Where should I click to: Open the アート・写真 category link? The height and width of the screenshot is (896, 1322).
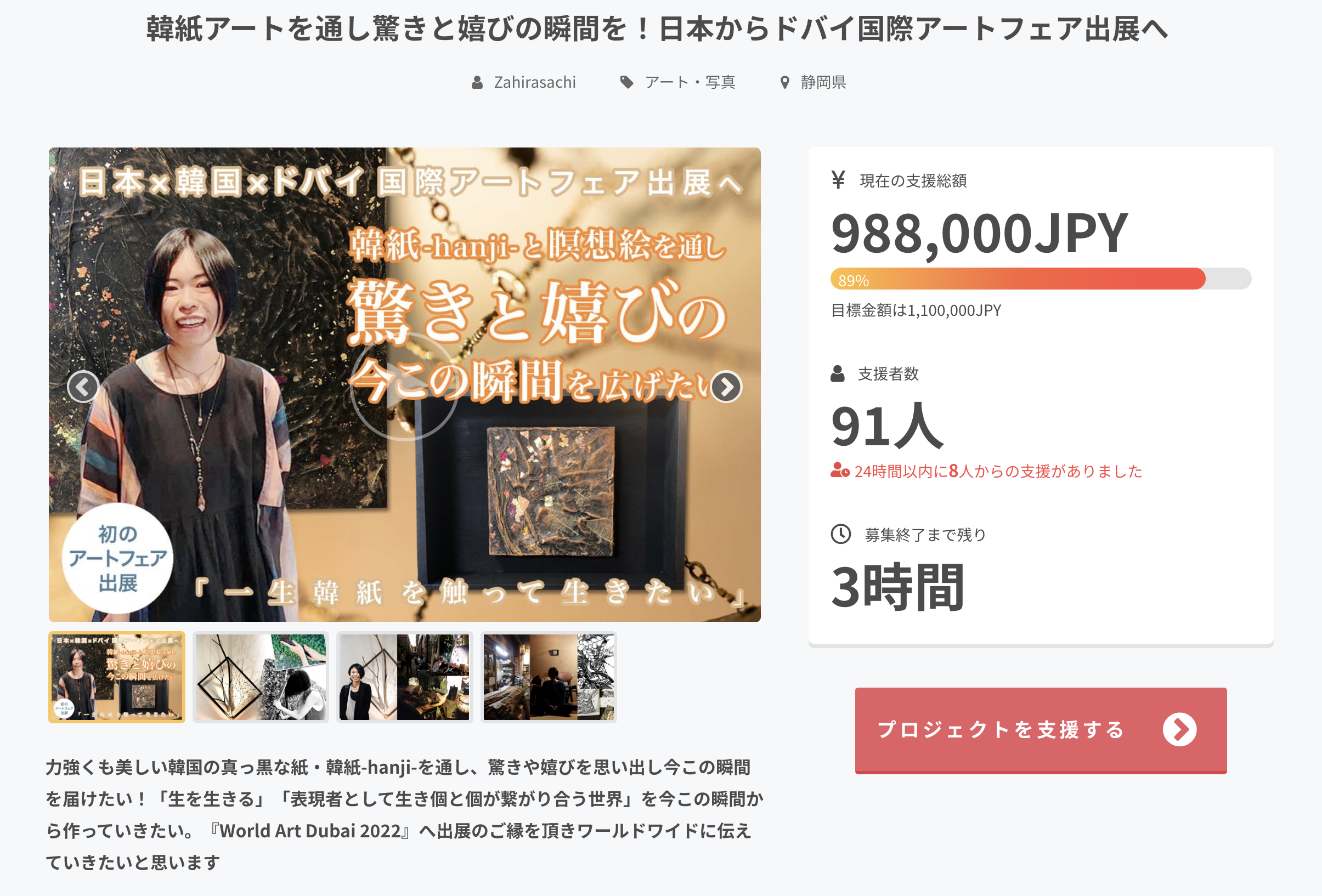point(690,82)
